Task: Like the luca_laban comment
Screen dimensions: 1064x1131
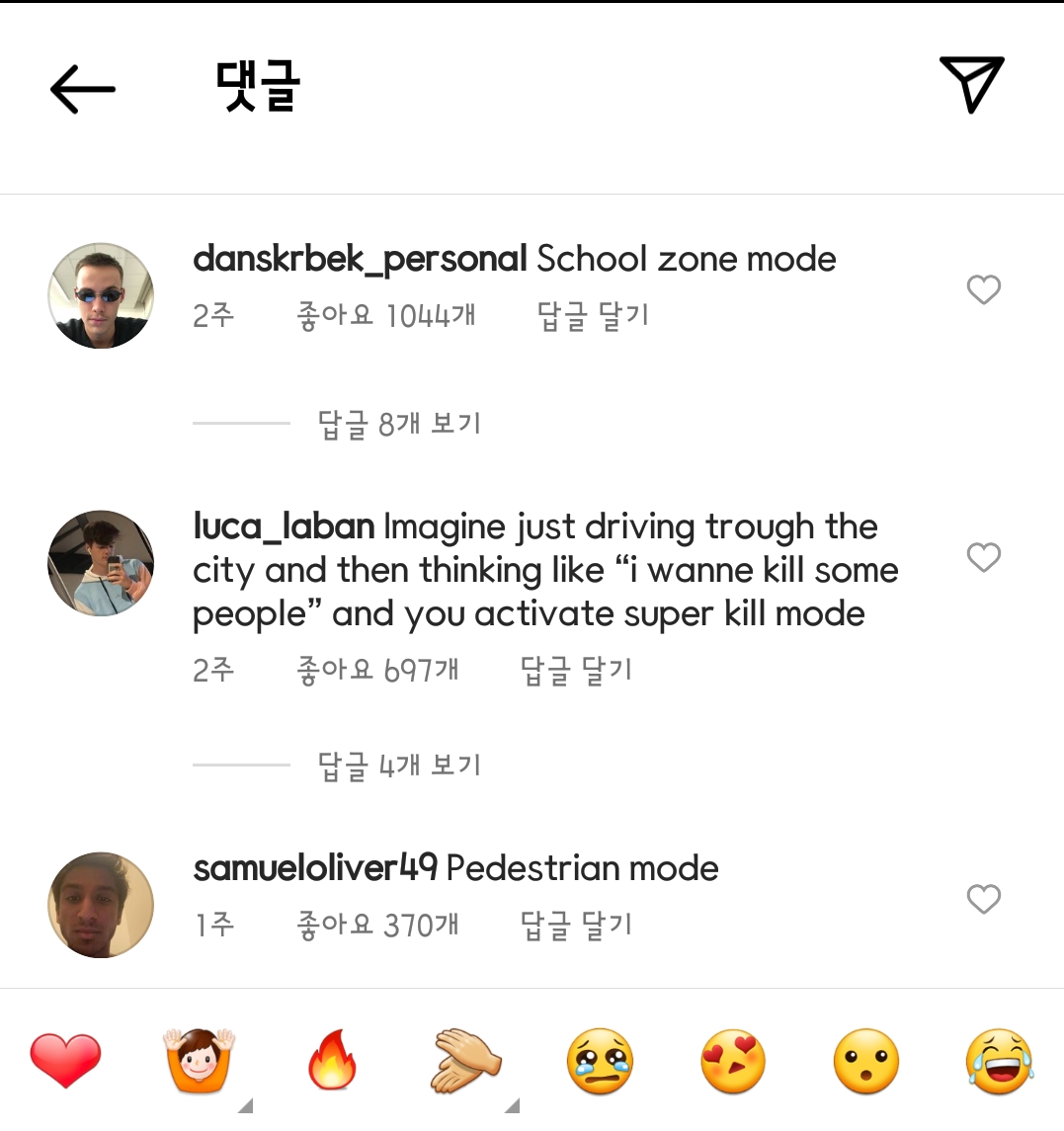Action: [x=983, y=557]
